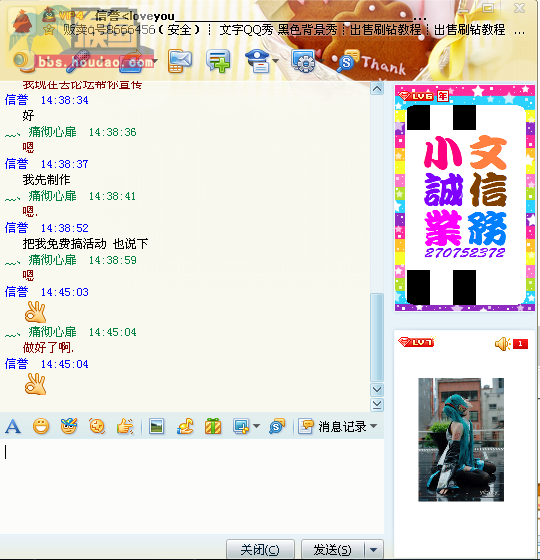Click the number 270752372 on QQ show
This screenshot has height=560, width=540.
click(x=465, y=253)
